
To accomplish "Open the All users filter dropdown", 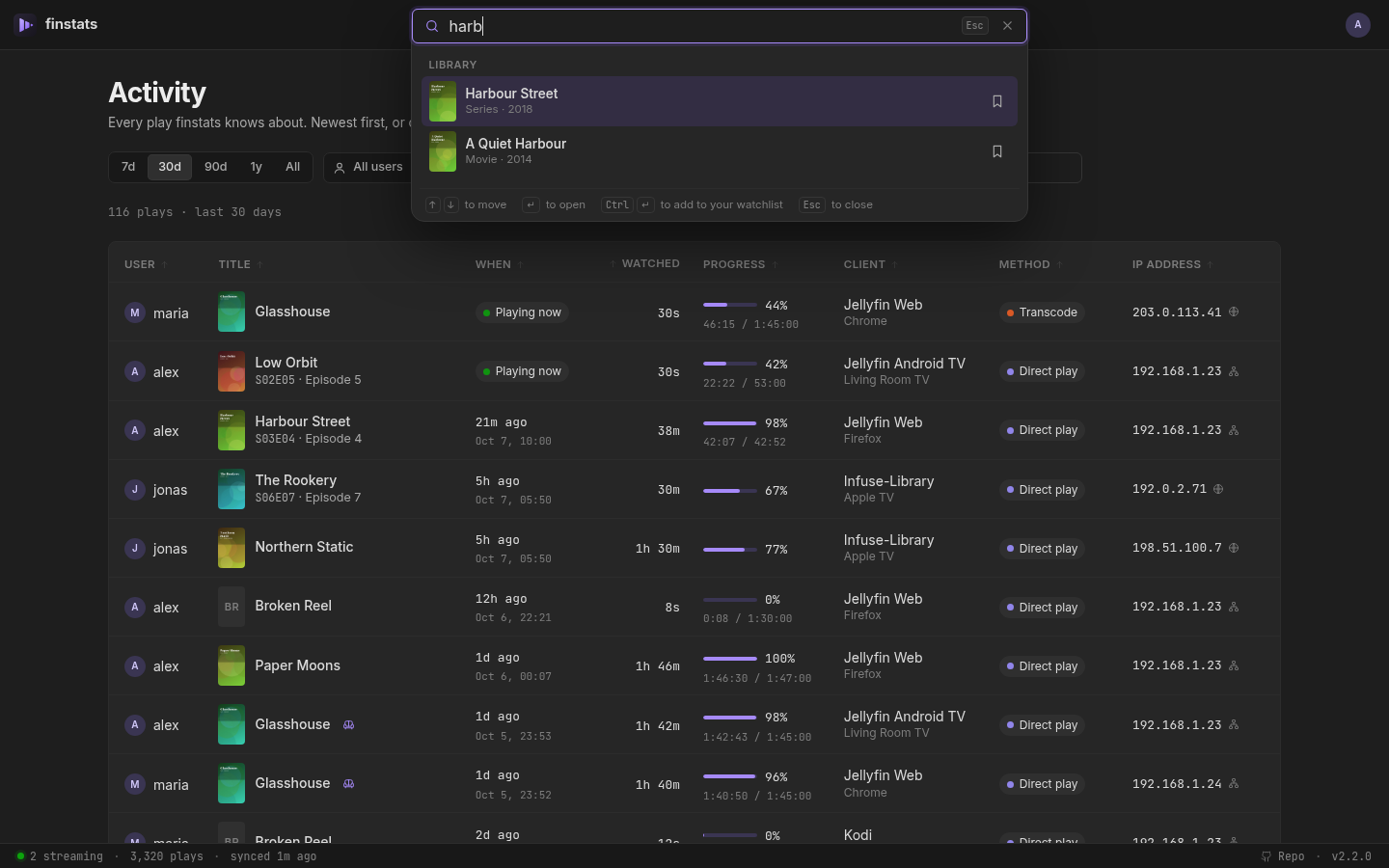I will click(x=368, y=167).
